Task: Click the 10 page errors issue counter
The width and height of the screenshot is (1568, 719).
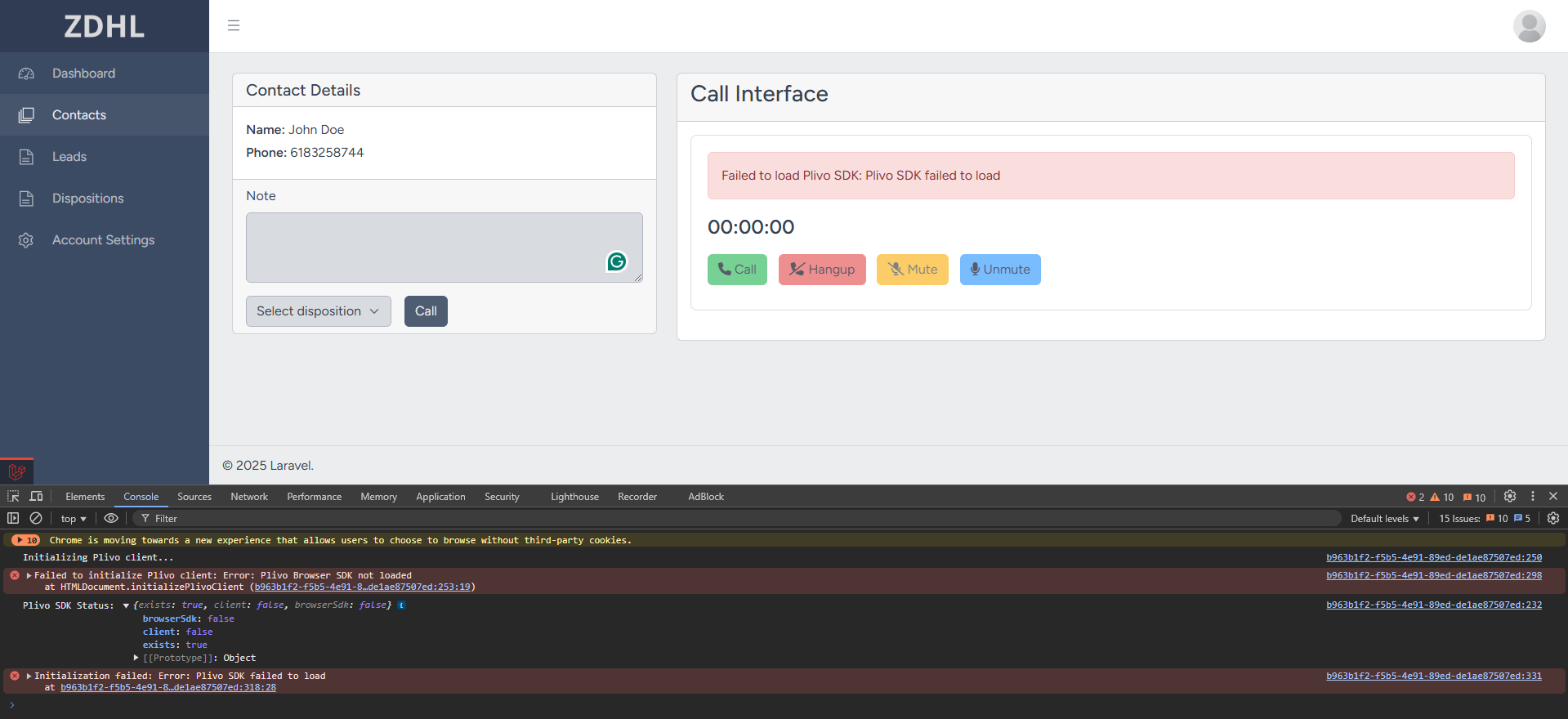Action: 1497,518
